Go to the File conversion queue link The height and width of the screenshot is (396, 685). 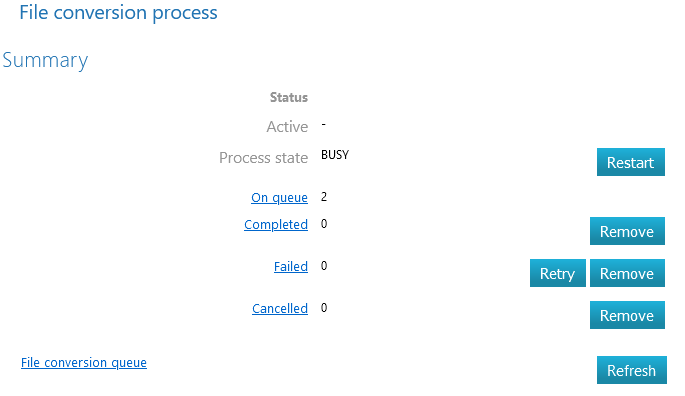click(x=84, y=362)
